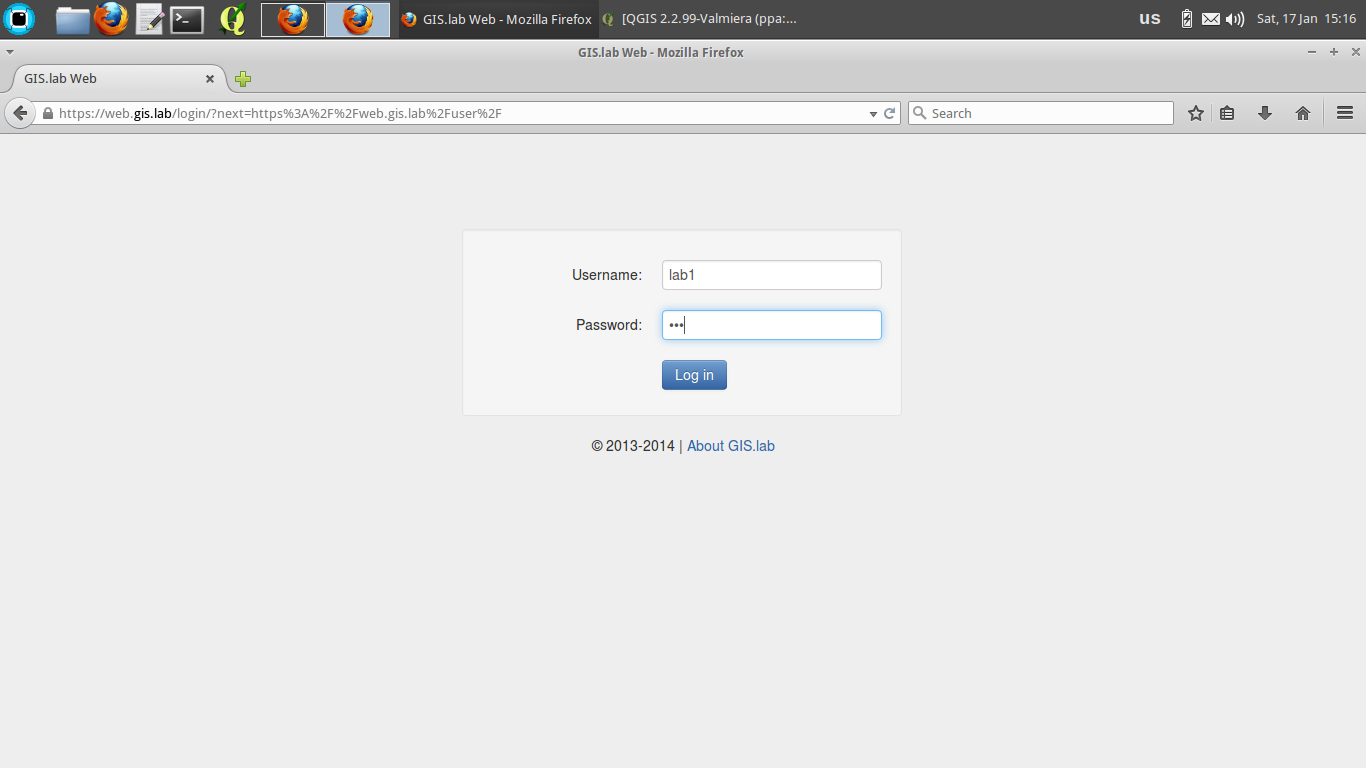Reload the page with the refresh icon

point(889,113)
